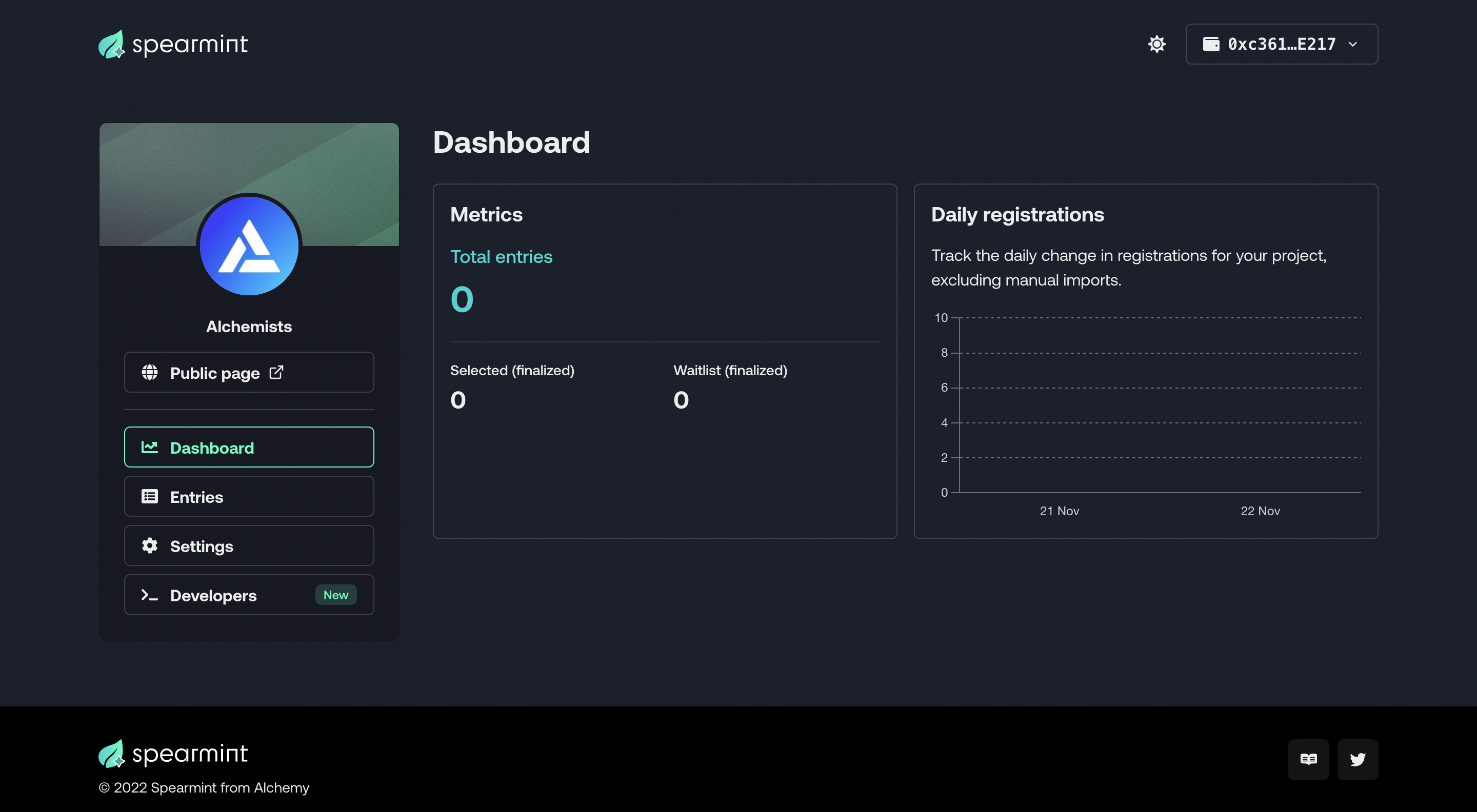Open the Twitter link in the footer
This screenshot has height=812, width=1477.
coord(1358,759)
